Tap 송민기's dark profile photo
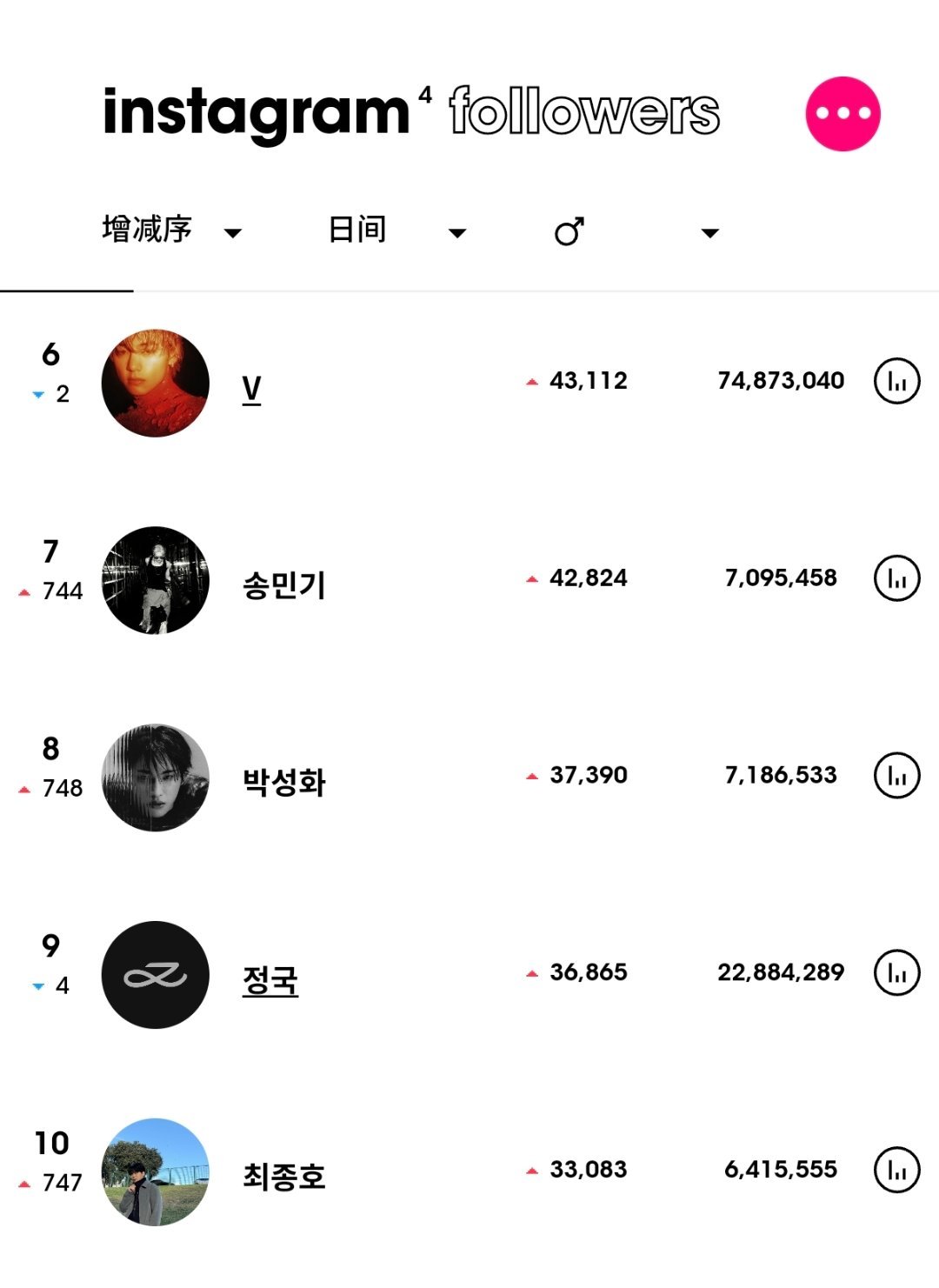 (x=156, y=580)
